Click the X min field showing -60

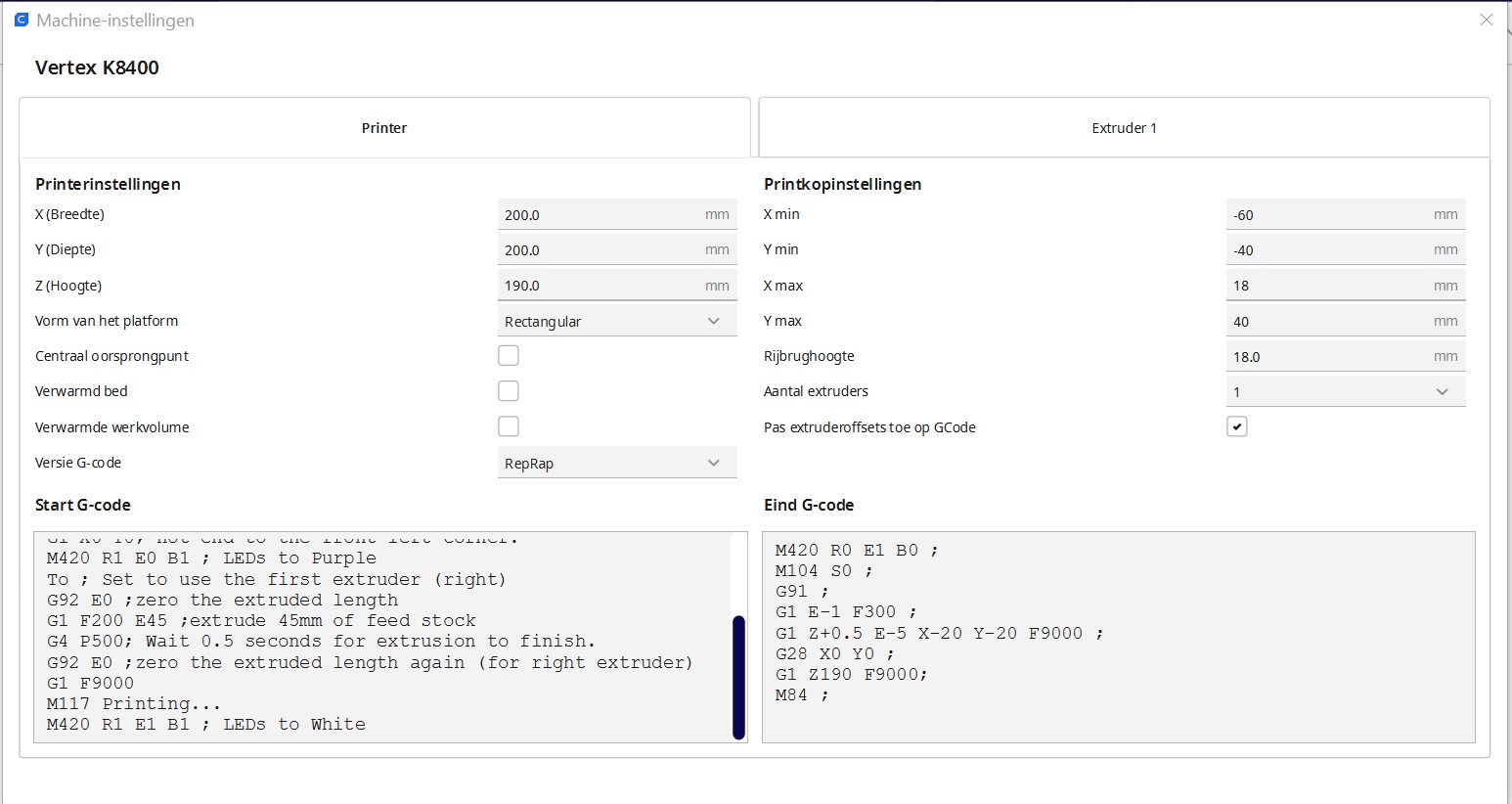1346,214
